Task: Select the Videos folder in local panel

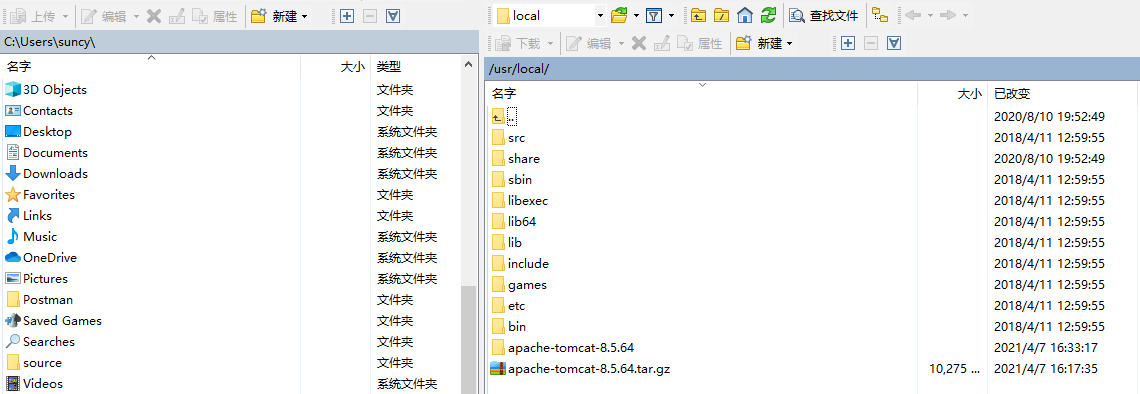Action: [x=34, y=384]
